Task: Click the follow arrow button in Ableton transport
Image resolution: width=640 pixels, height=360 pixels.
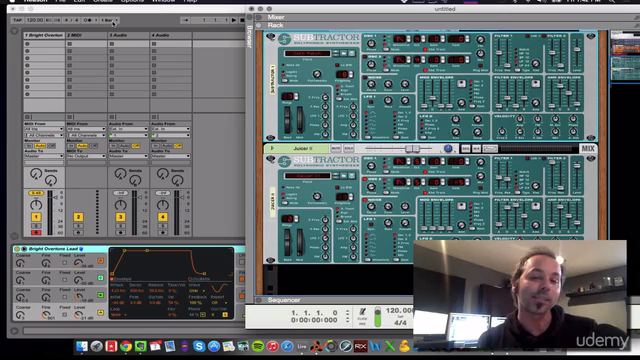Action: 185,20
